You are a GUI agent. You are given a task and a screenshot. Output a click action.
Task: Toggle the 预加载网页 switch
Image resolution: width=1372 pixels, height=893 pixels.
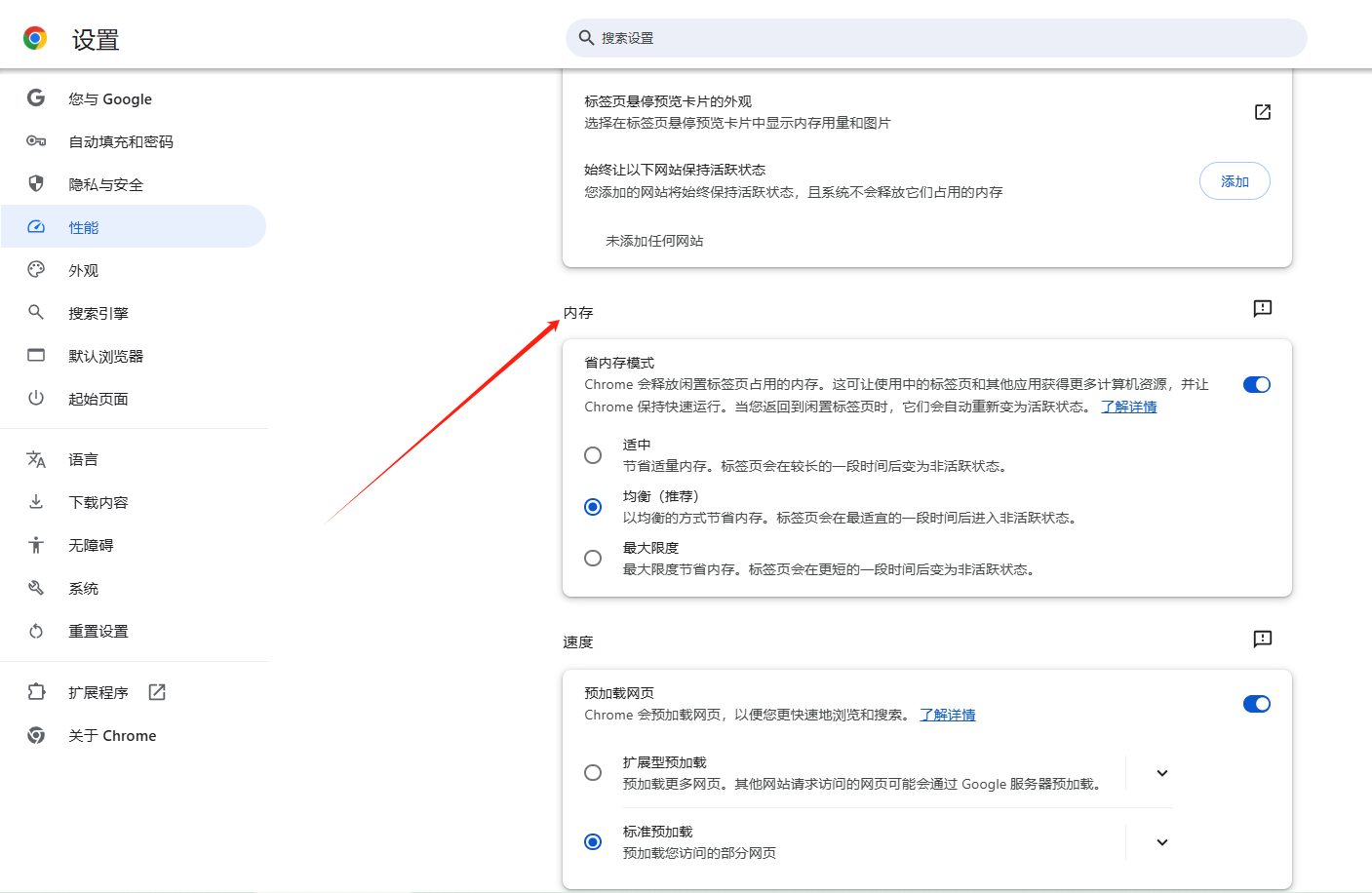pyautogui.click(x=1257, y=704)
